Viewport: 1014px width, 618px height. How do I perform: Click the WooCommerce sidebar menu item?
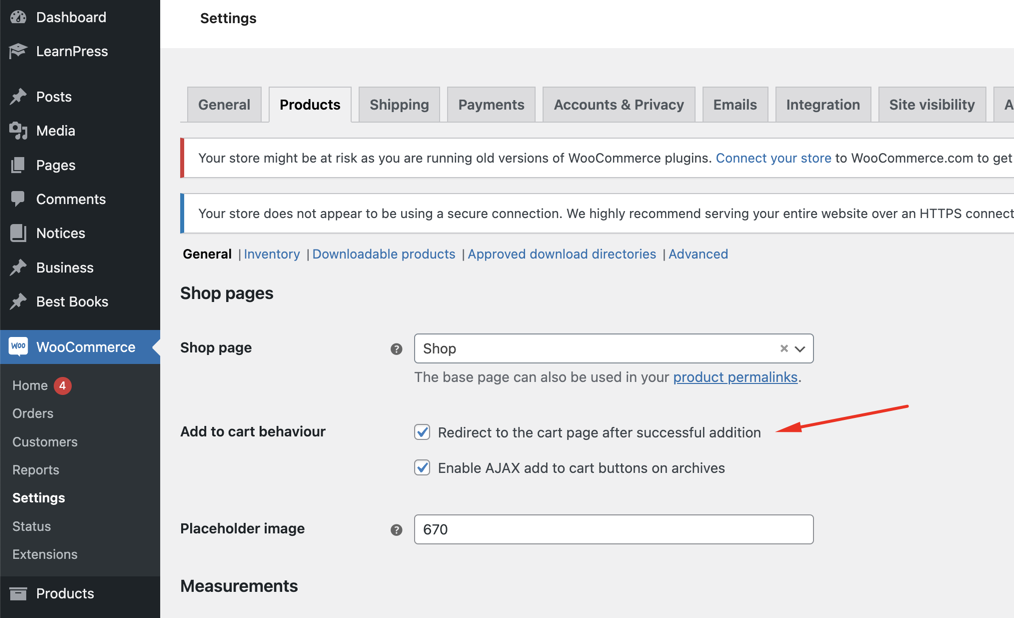point(80,347)
